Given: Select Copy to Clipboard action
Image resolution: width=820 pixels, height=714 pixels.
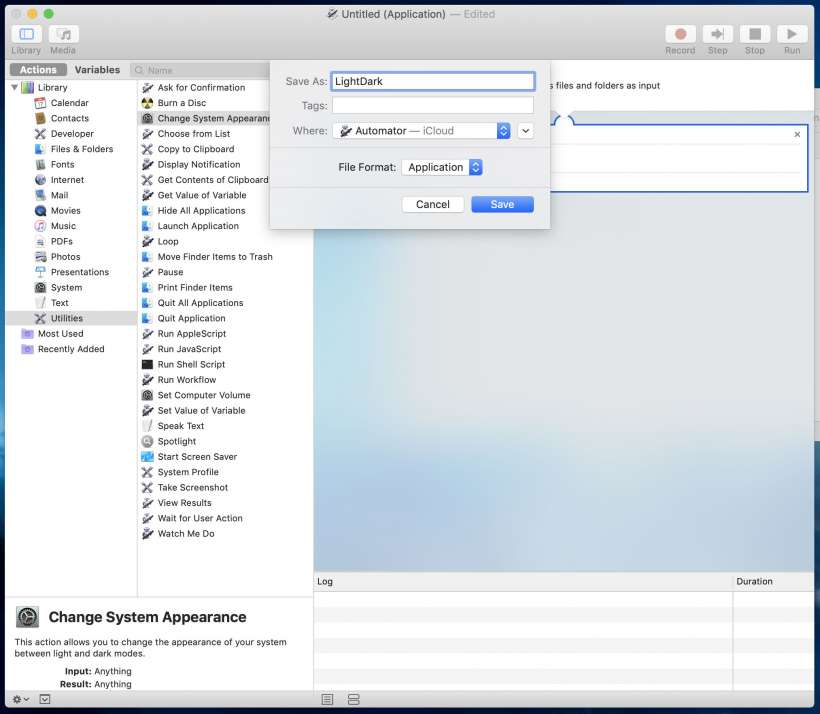Looking at the screenshot, I should pos(196,149).
